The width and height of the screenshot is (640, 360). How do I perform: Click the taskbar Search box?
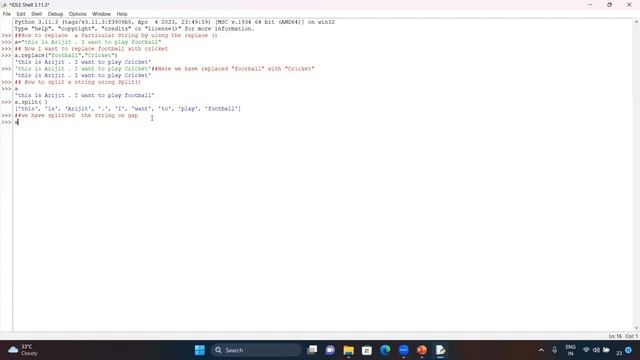click(x=256, y=350)
